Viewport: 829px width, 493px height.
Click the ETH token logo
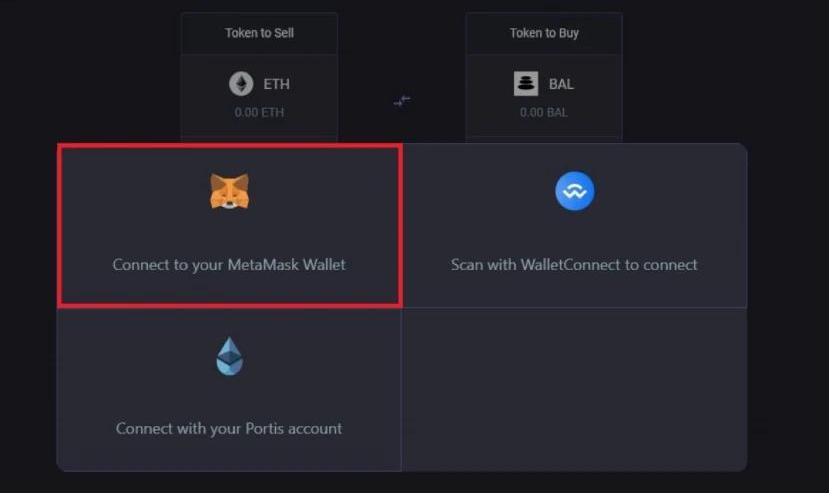point(241,84)
